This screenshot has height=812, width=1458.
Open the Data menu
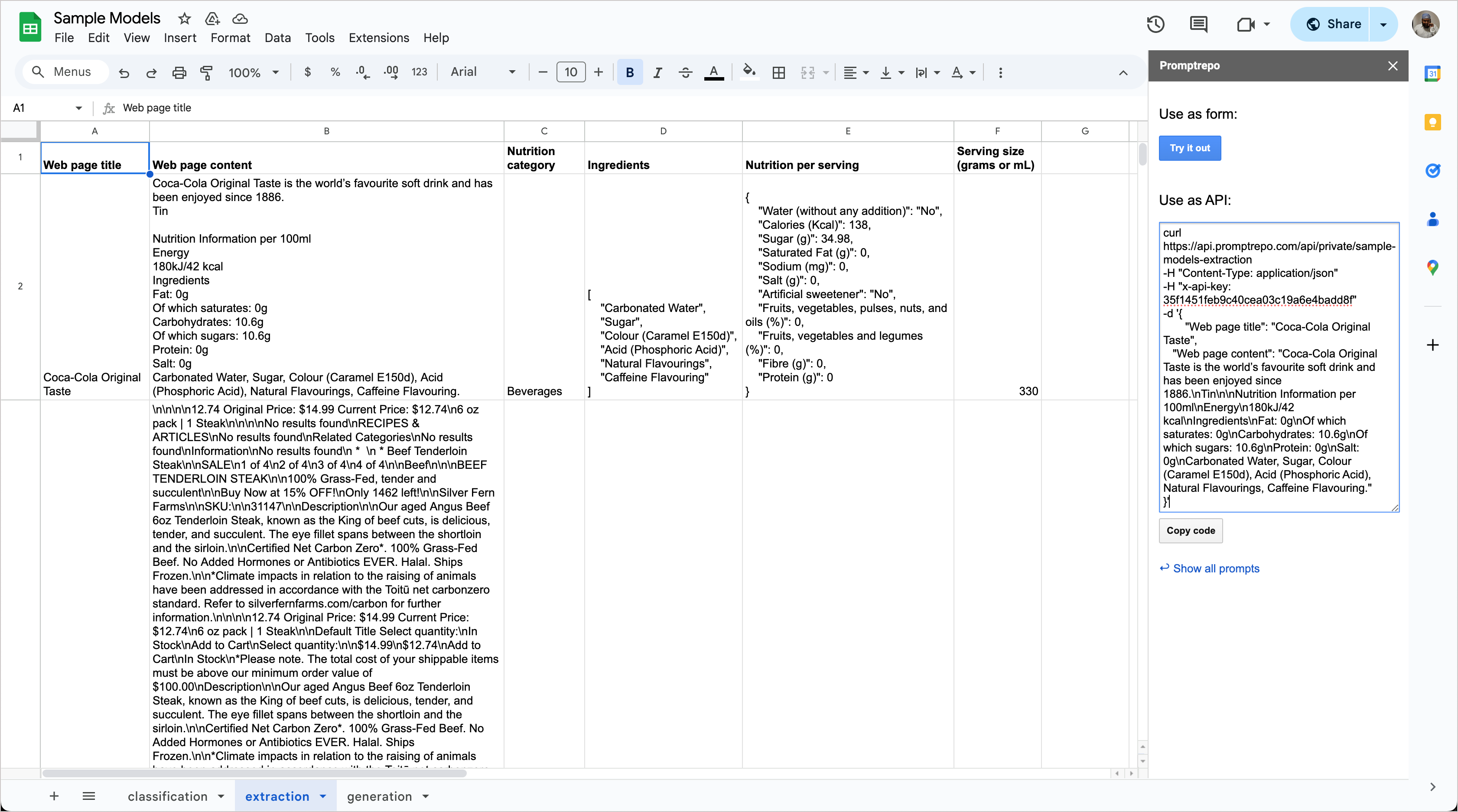coord(277,38)
